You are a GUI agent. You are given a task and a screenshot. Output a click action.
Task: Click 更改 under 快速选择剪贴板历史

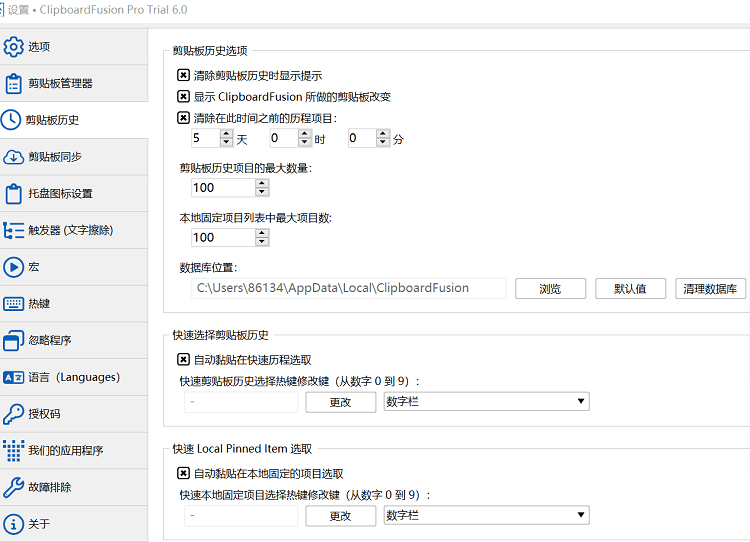pos(341,402)
